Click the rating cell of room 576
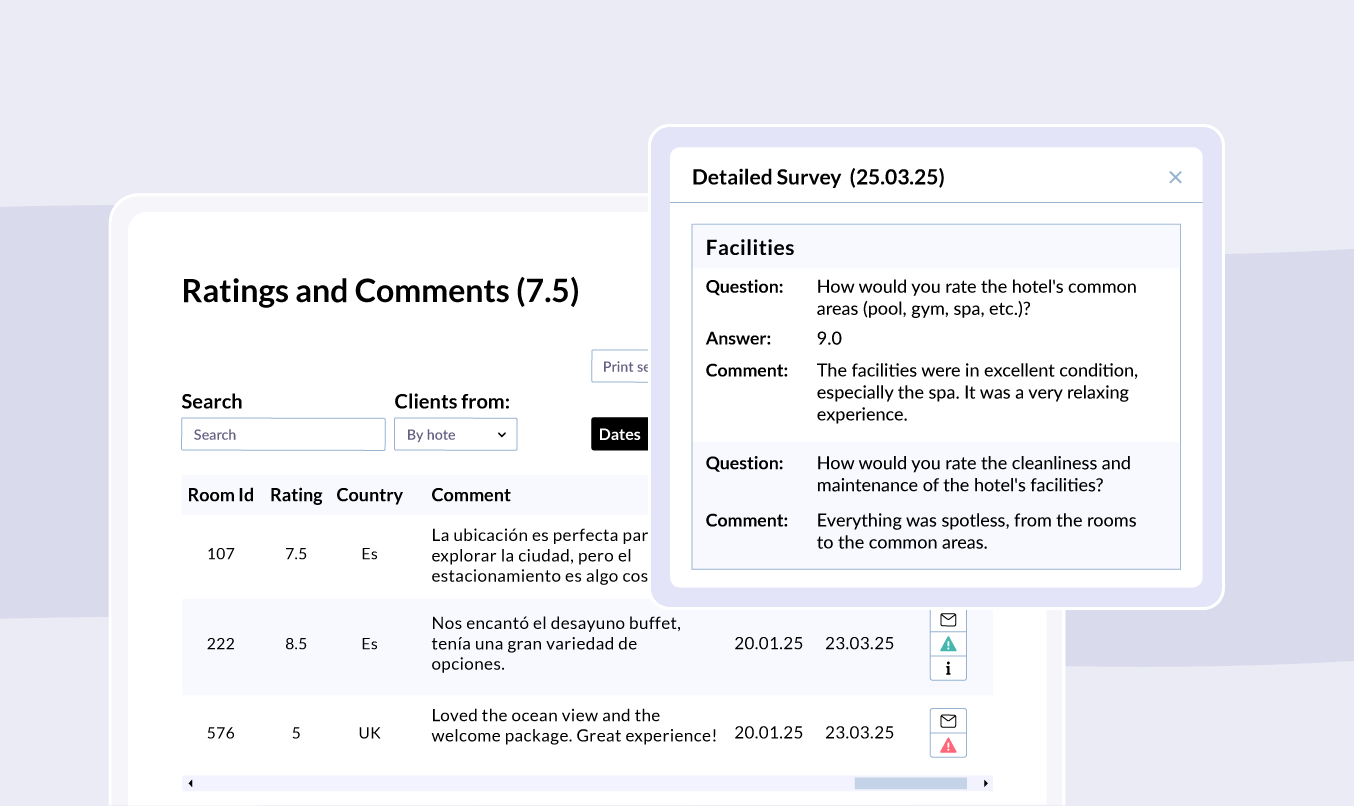1354x806 pixels. (x=296, y=733)
